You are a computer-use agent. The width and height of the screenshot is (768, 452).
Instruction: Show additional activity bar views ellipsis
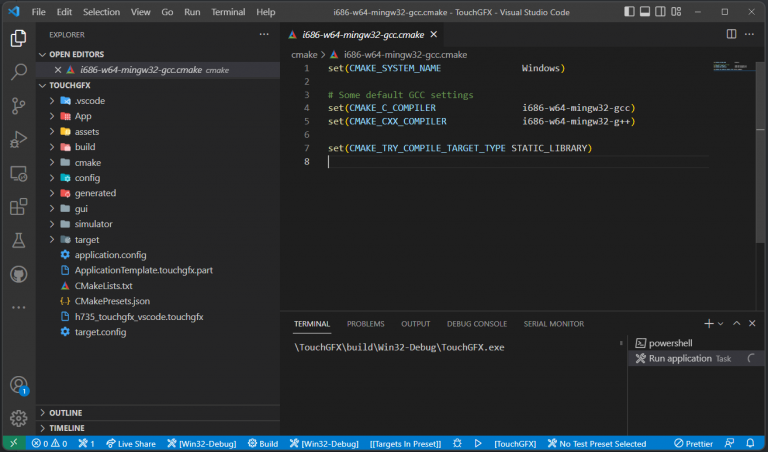18,308
